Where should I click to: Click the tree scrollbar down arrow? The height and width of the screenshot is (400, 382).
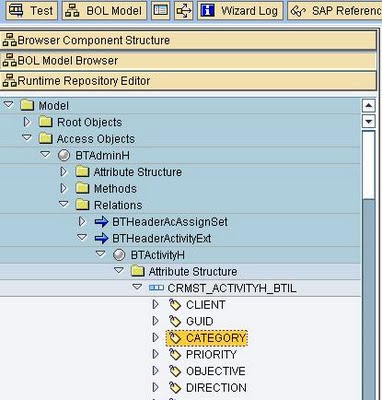[x=368, y=121]
